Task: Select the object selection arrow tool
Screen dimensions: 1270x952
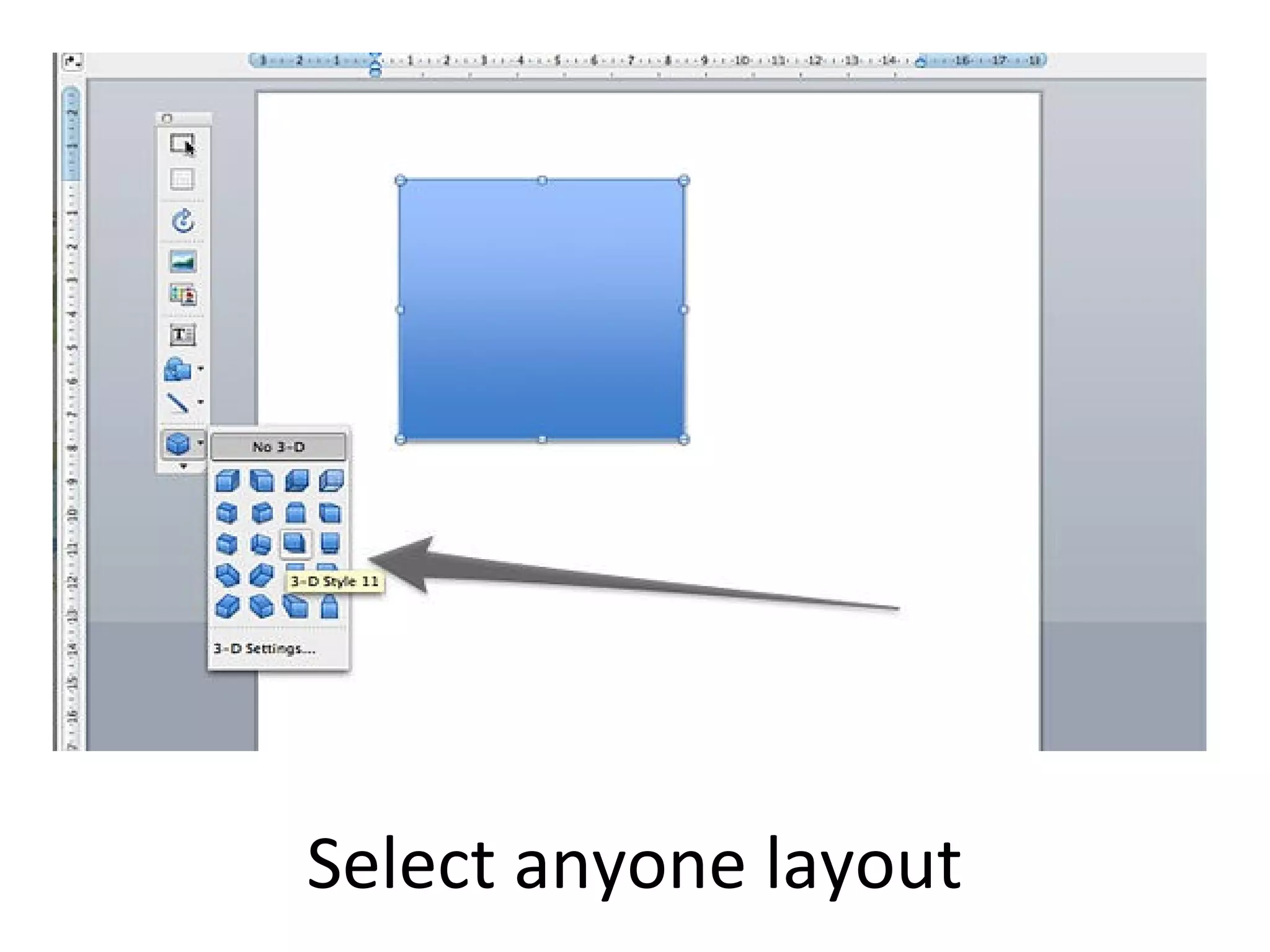Action: pos(182,144)
